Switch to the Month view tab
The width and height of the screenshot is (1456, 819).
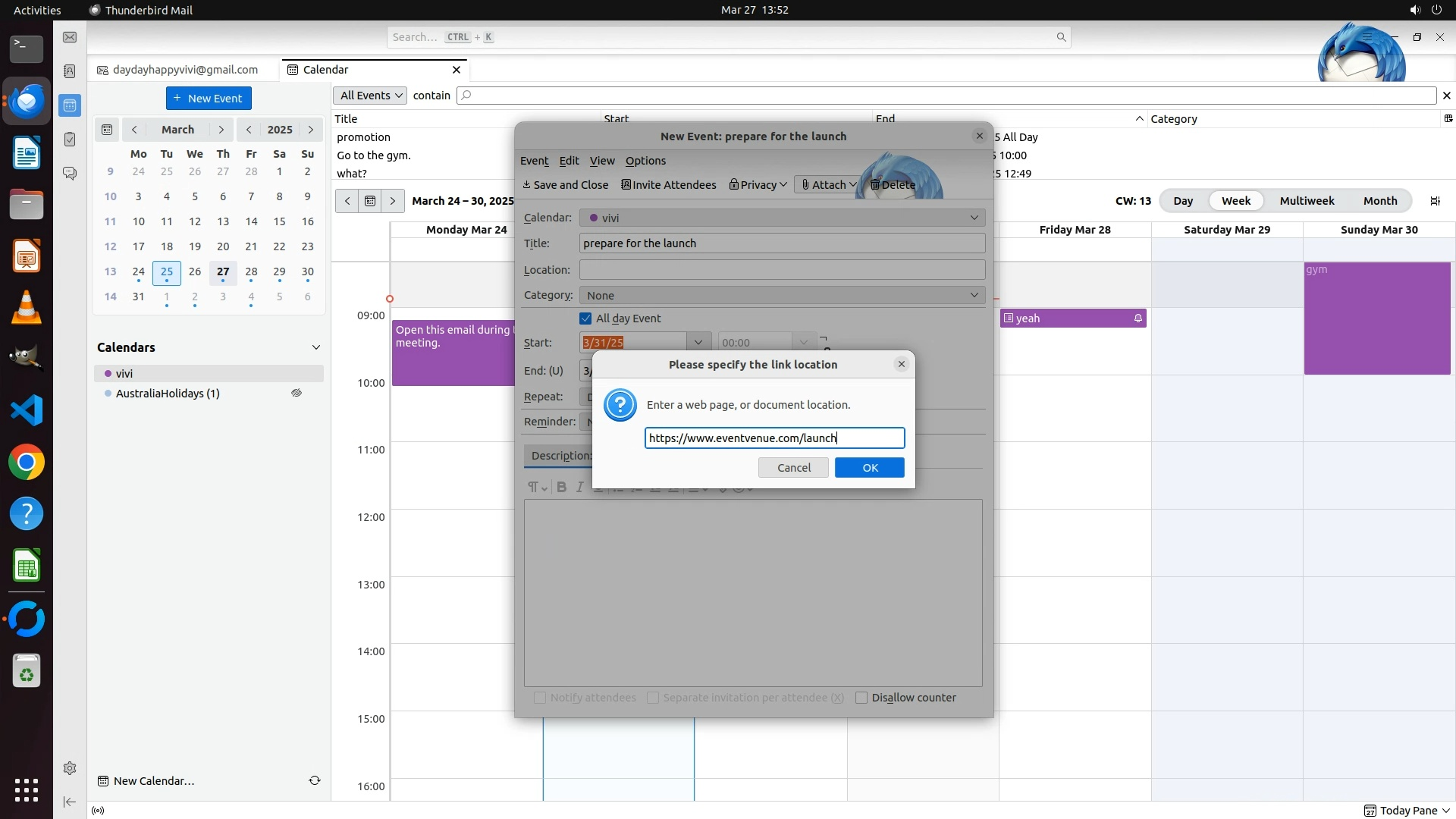[1379, 201]
